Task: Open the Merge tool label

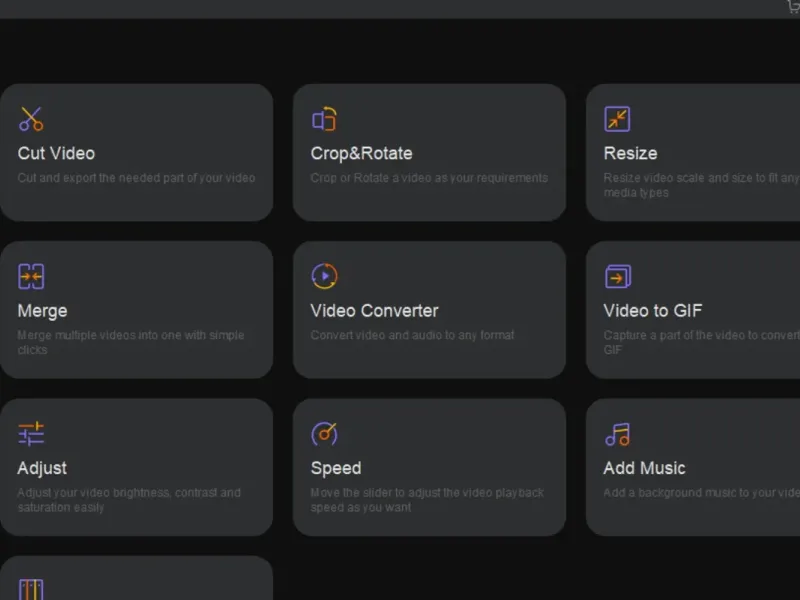Action: click(x=42, y=310)
